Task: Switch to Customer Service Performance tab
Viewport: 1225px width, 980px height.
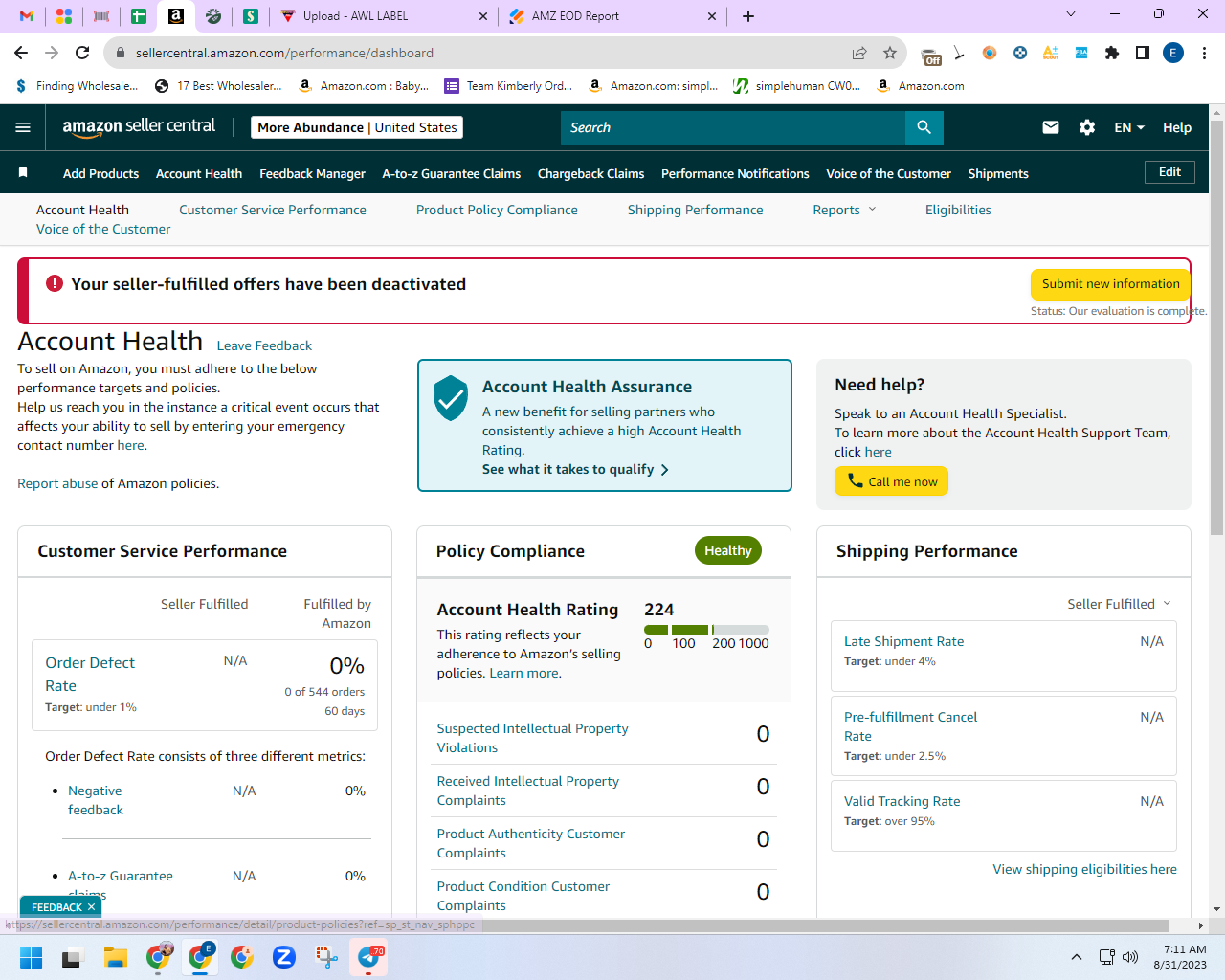Action: pyautogui.click(x=273, y=210)
